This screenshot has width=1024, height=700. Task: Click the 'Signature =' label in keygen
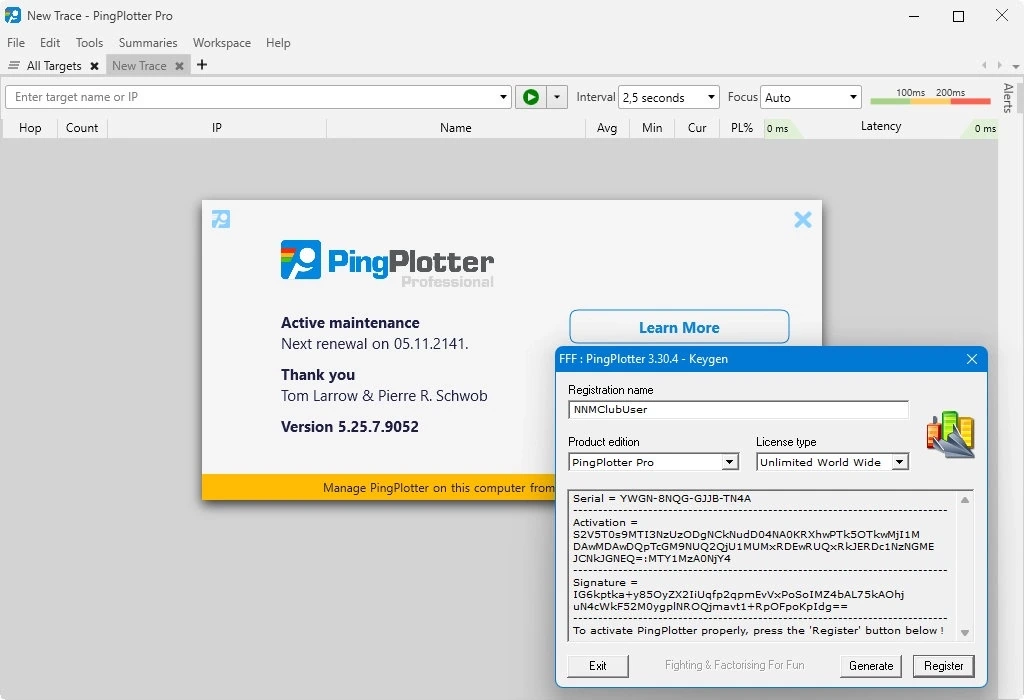(x=605, y=582)
